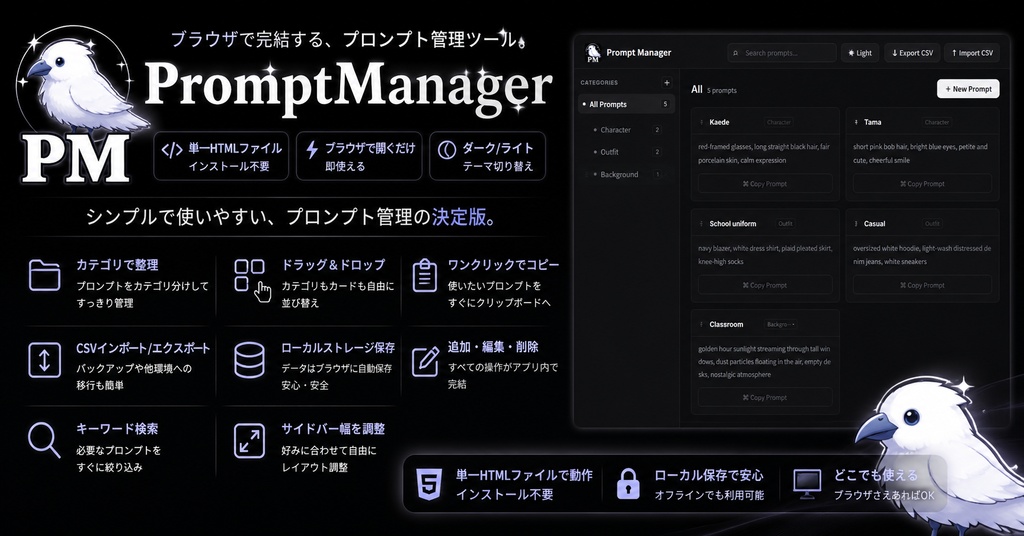
Task: Grab the drag handle on Tama card
Action: tap(856, 122)
